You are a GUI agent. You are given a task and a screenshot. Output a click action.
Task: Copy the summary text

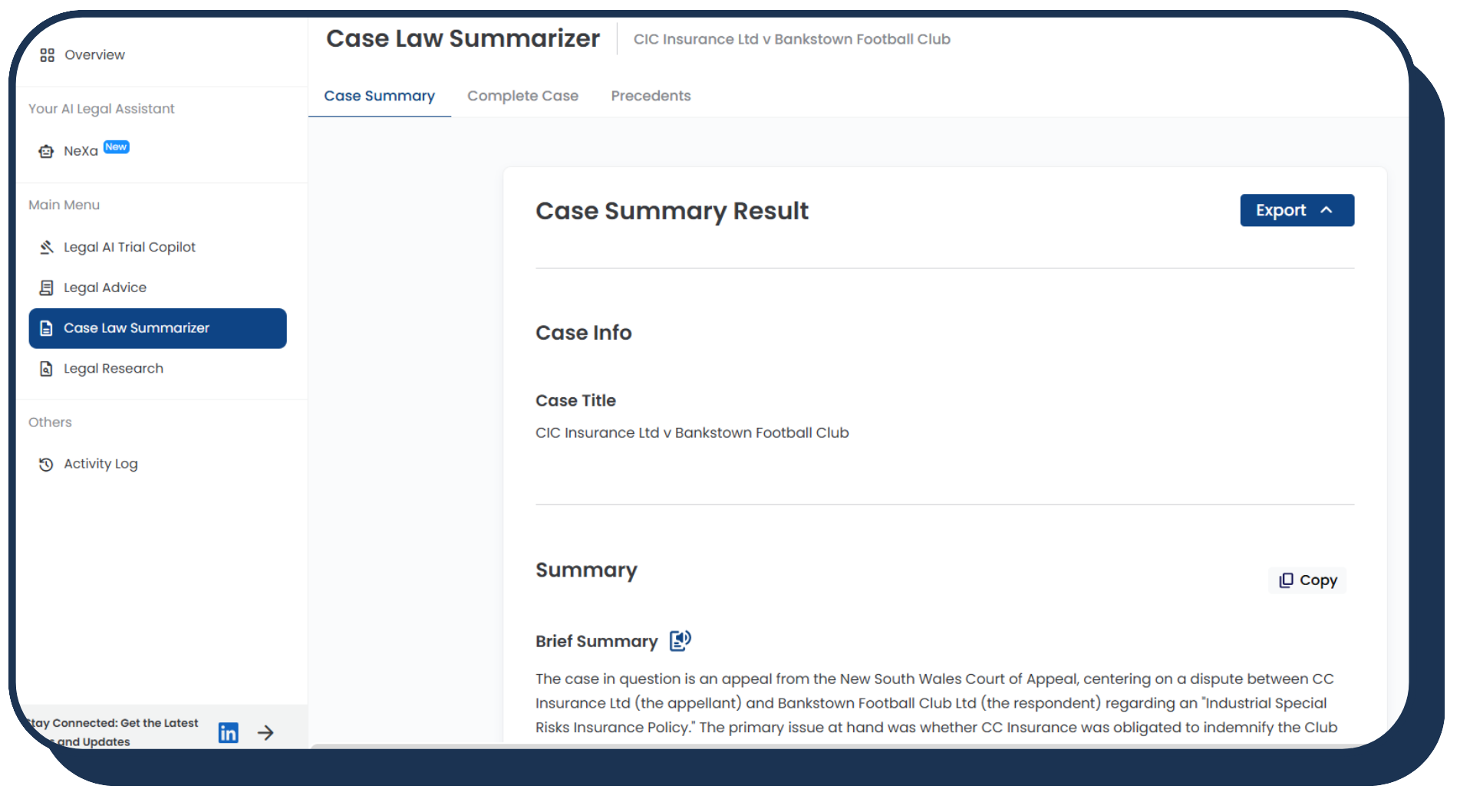click(x=1308, y=580)
